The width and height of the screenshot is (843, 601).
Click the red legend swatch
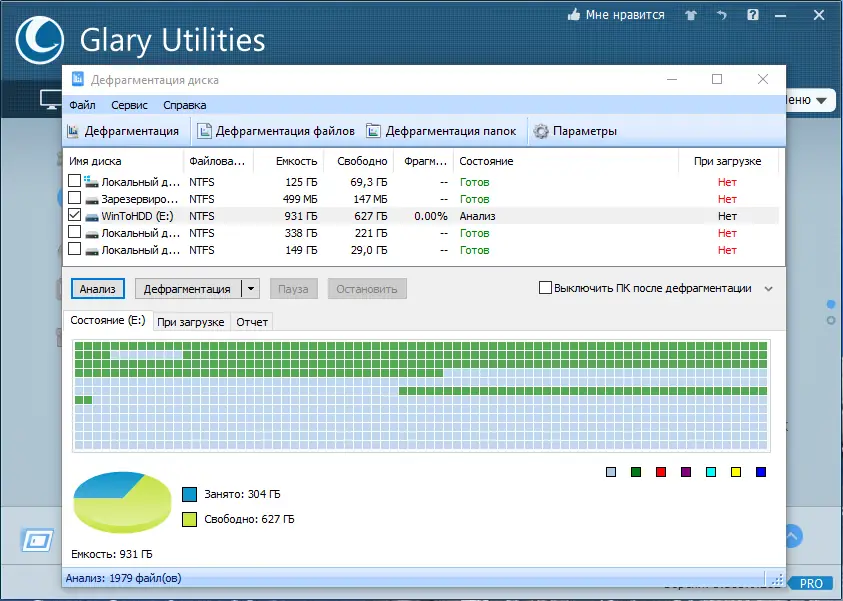661,472
